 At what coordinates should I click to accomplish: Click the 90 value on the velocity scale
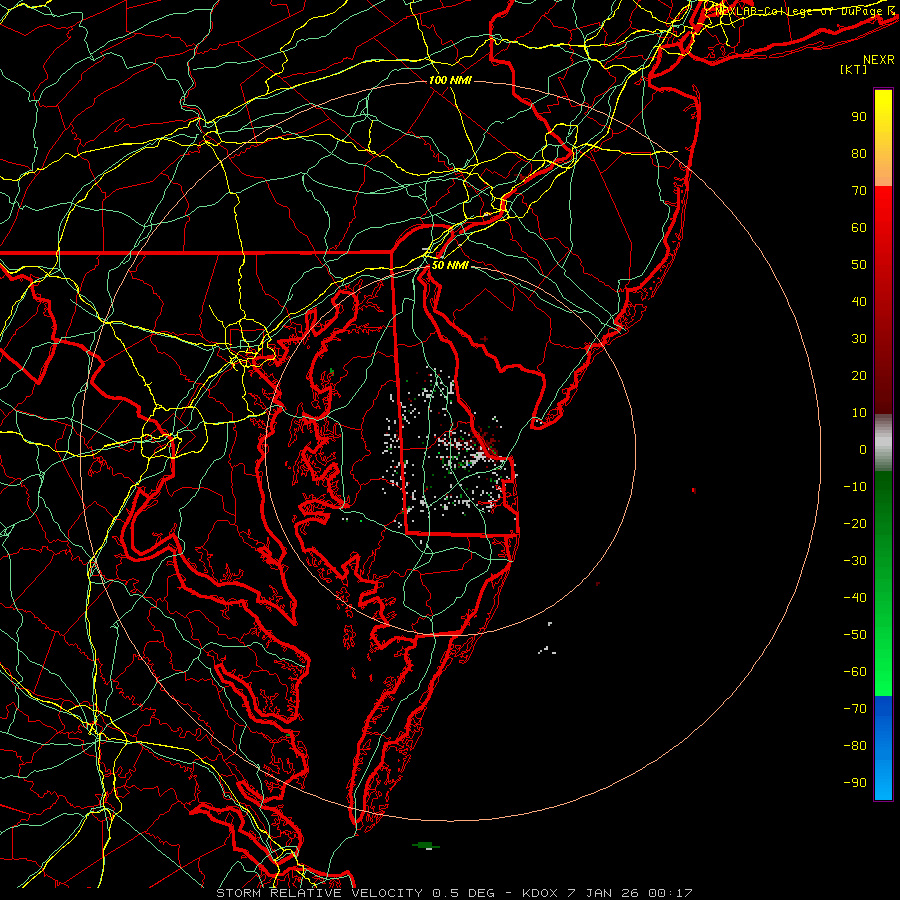pyautogui.click(x=859, y=117)
